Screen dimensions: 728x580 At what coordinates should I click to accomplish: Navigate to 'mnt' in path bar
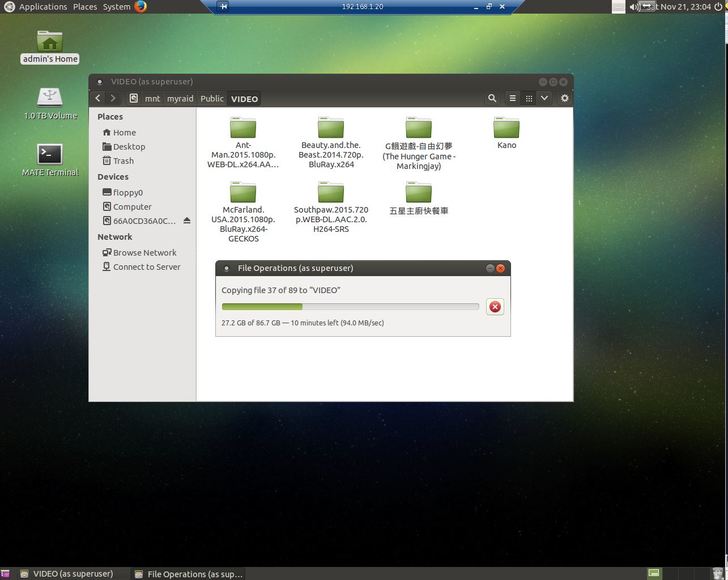pos(152,99)
